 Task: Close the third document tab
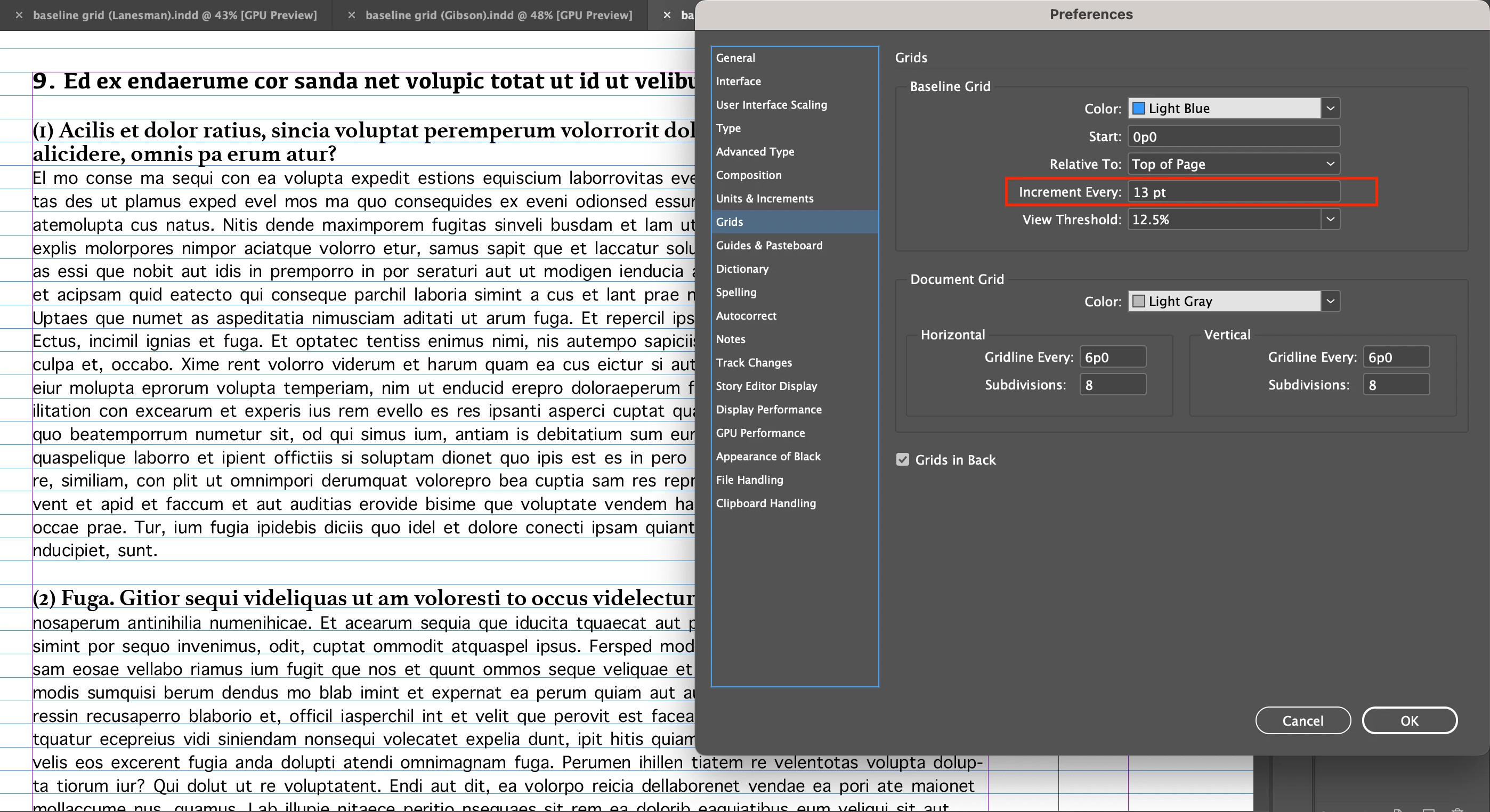click(667, 15)
